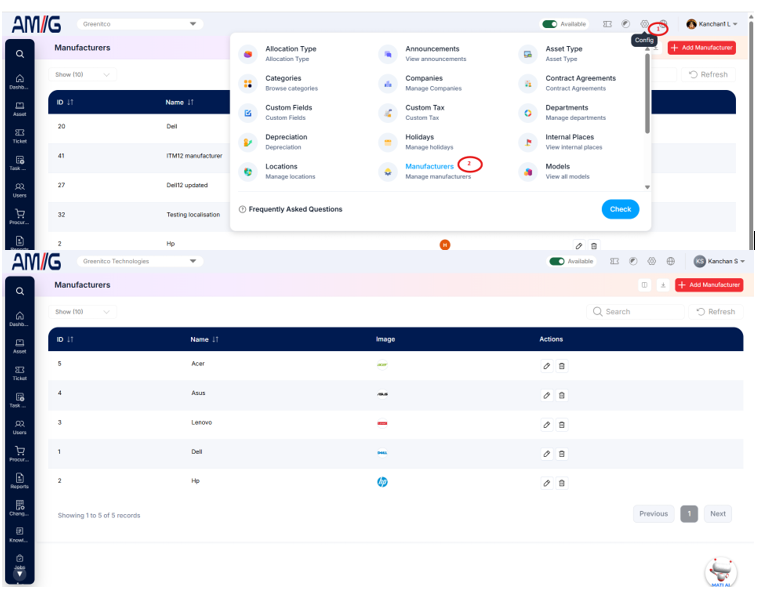This screenshot has width=757, height=590.
Task: Delete the Lenovo manufacturer
Action: [561, 425]
